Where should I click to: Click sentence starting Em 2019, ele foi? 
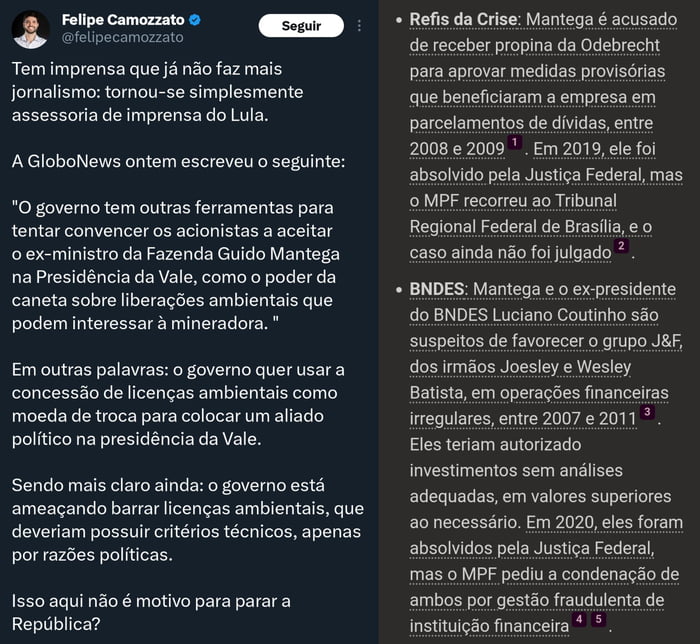(546, 201)
